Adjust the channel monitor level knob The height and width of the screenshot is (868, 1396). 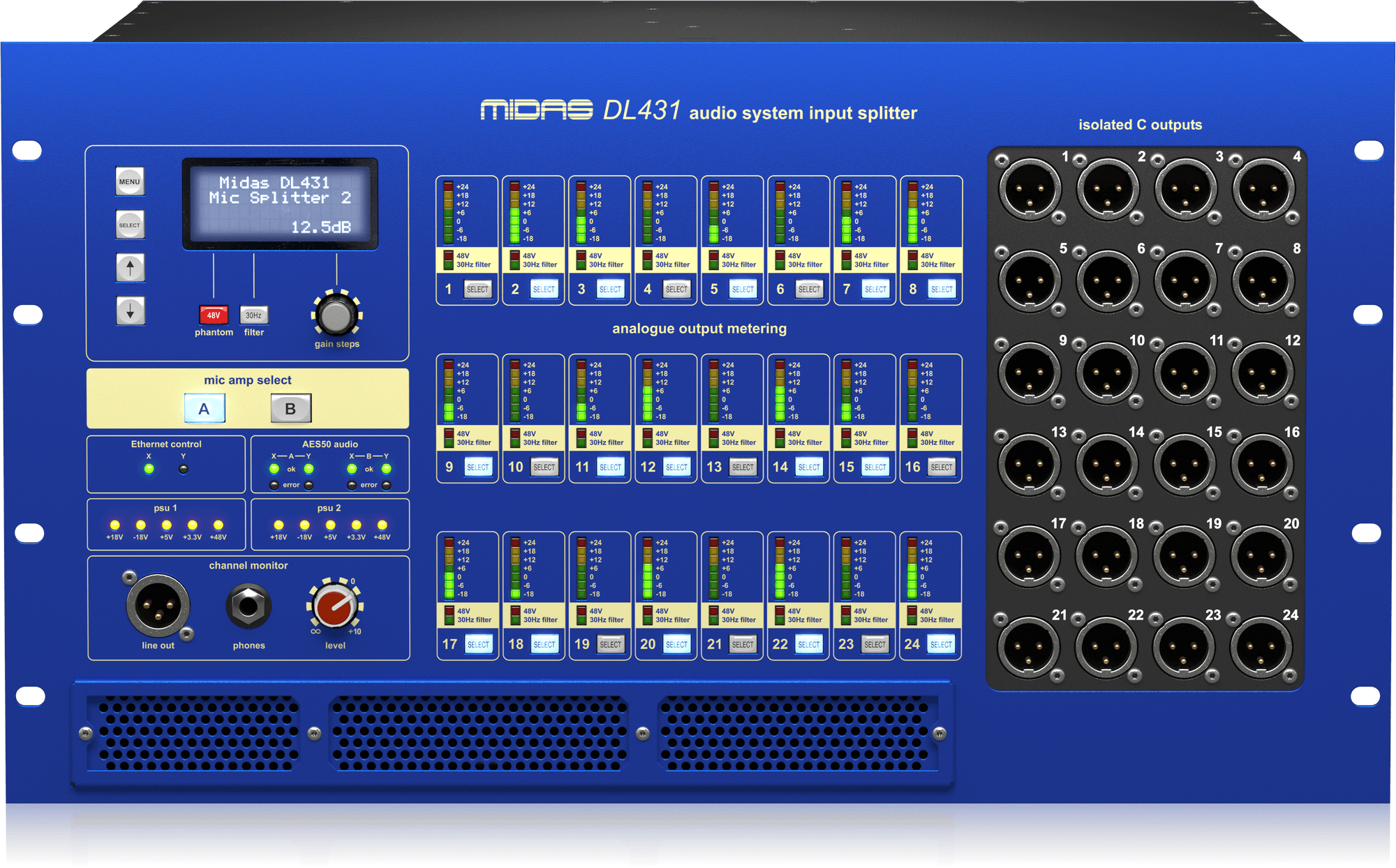[x=335, y=606]
